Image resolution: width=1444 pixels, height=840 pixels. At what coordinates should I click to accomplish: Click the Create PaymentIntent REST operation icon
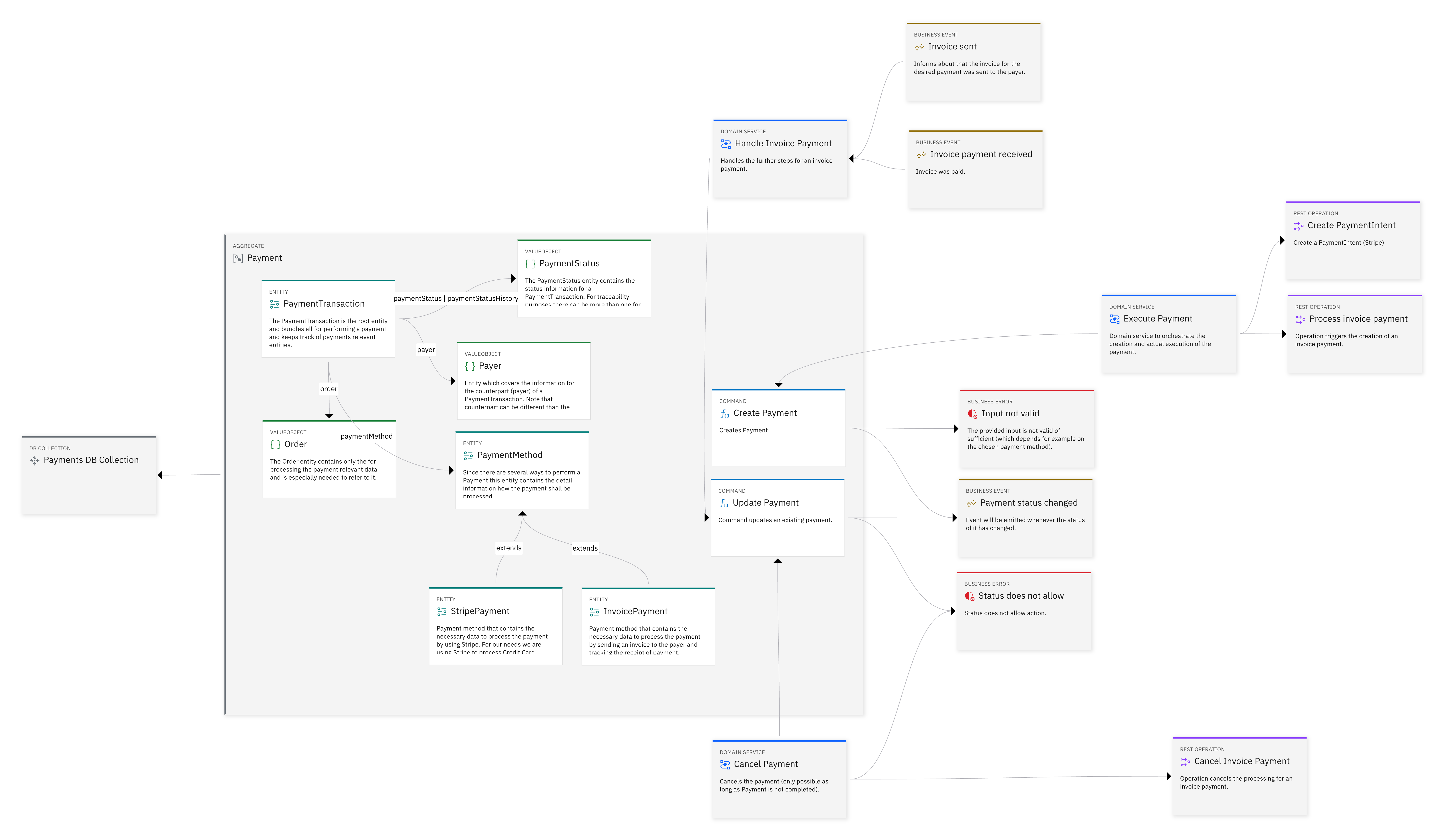tap(1299, 226)
